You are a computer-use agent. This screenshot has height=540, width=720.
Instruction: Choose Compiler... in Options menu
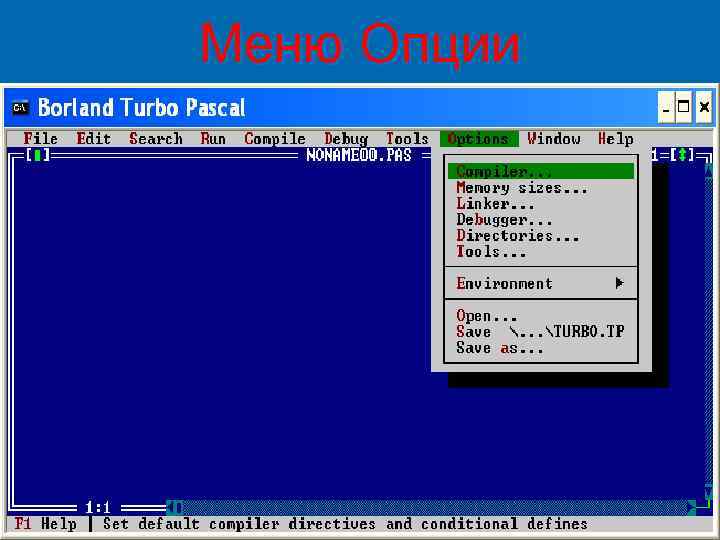[541, 171]
